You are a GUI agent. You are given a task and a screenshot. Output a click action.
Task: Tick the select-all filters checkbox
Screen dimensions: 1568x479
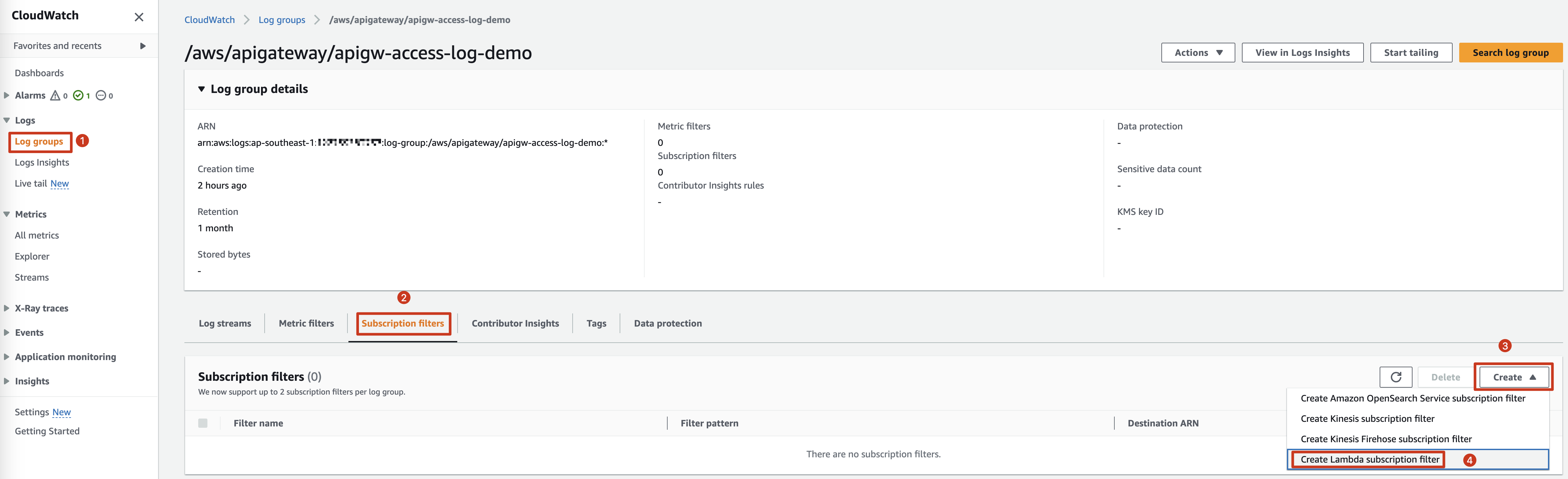[x=203, y=423]
